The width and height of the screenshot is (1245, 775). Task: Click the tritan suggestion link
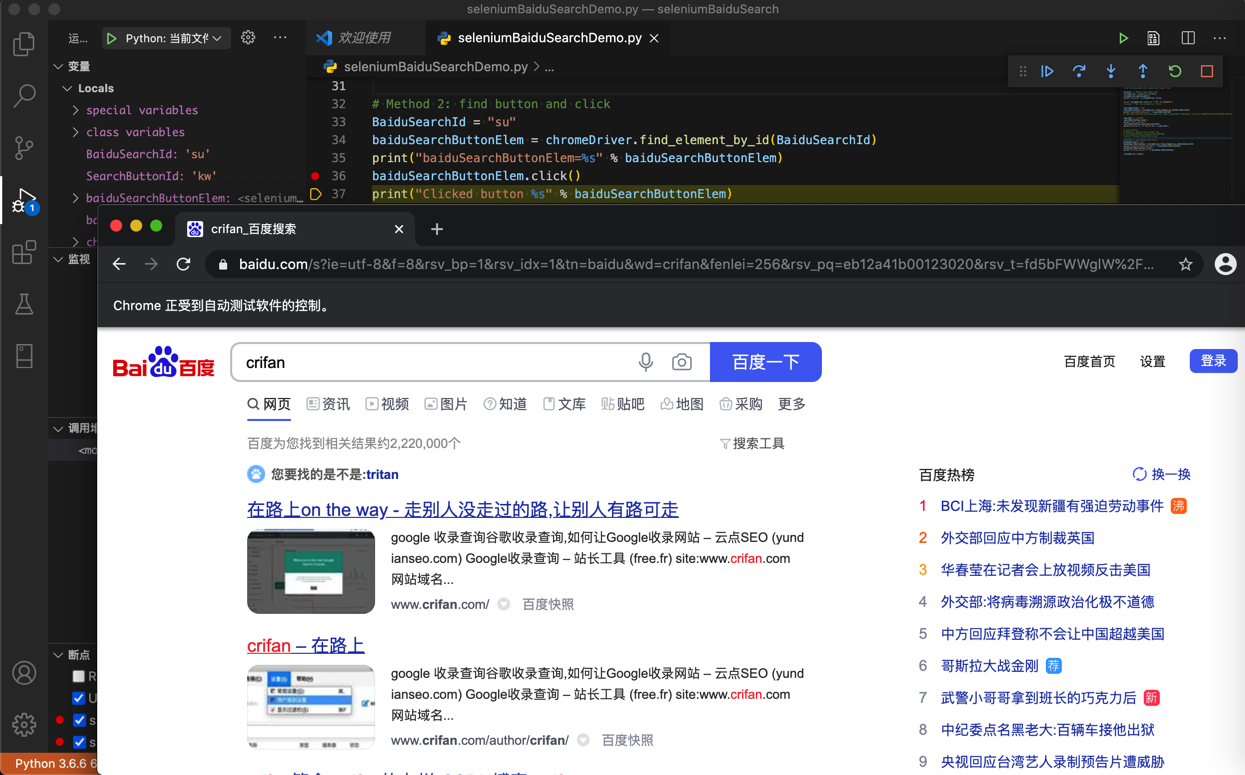382,475
